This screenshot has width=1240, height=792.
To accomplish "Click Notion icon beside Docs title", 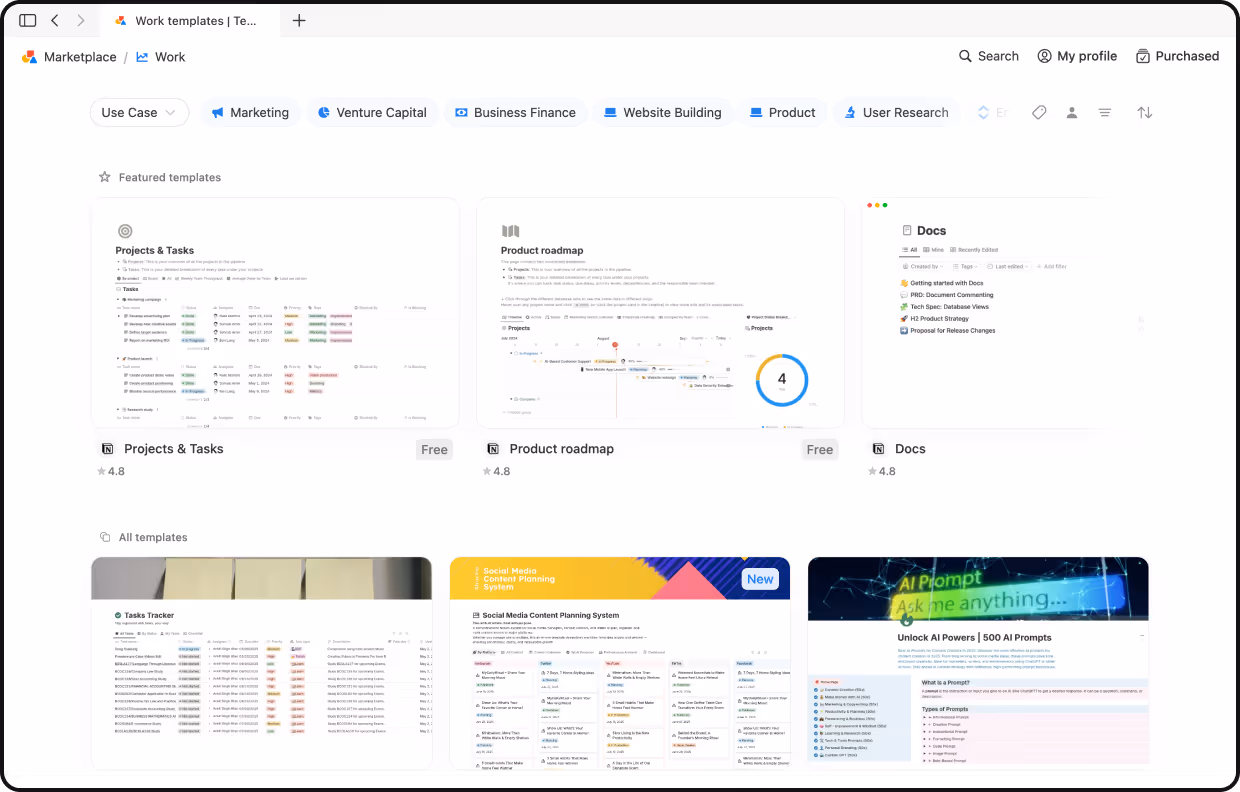I will 878,449.
